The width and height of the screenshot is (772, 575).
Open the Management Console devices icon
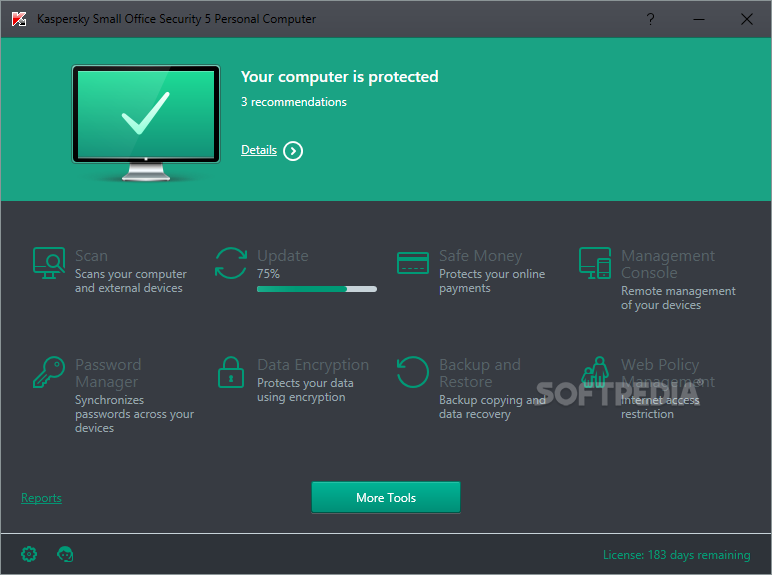(595, 263)
